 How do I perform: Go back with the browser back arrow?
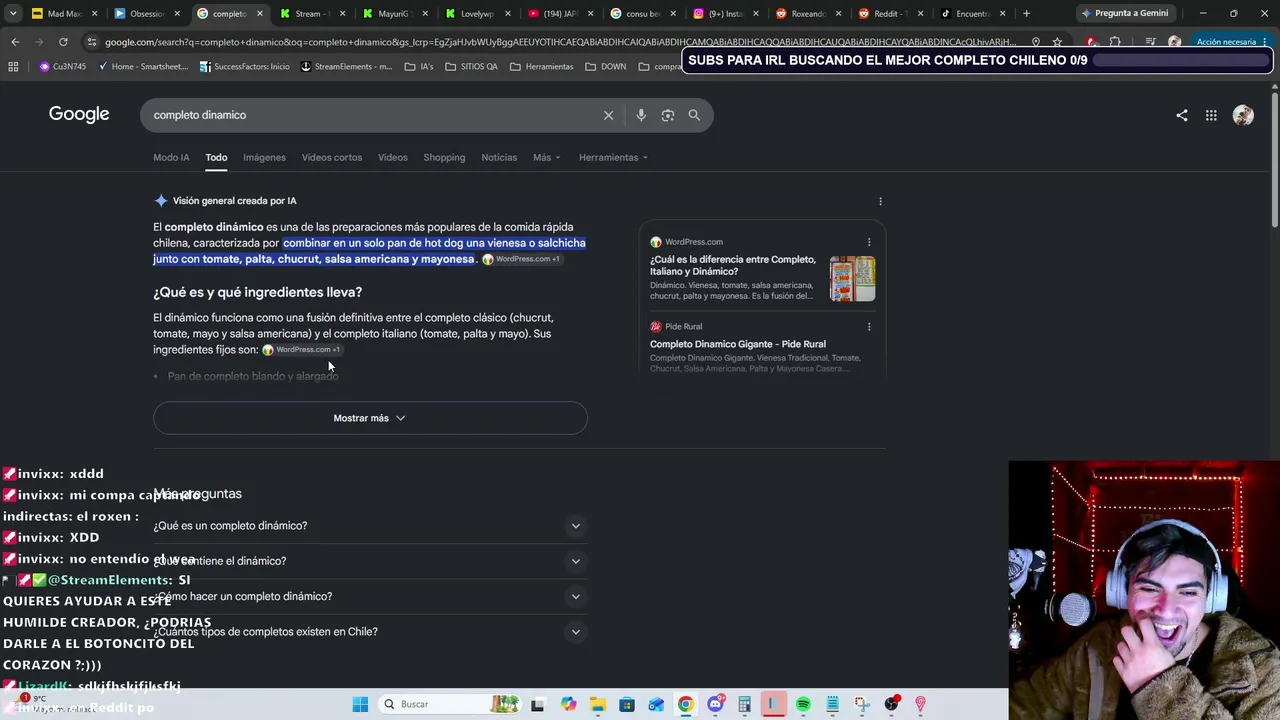point(15,42)
